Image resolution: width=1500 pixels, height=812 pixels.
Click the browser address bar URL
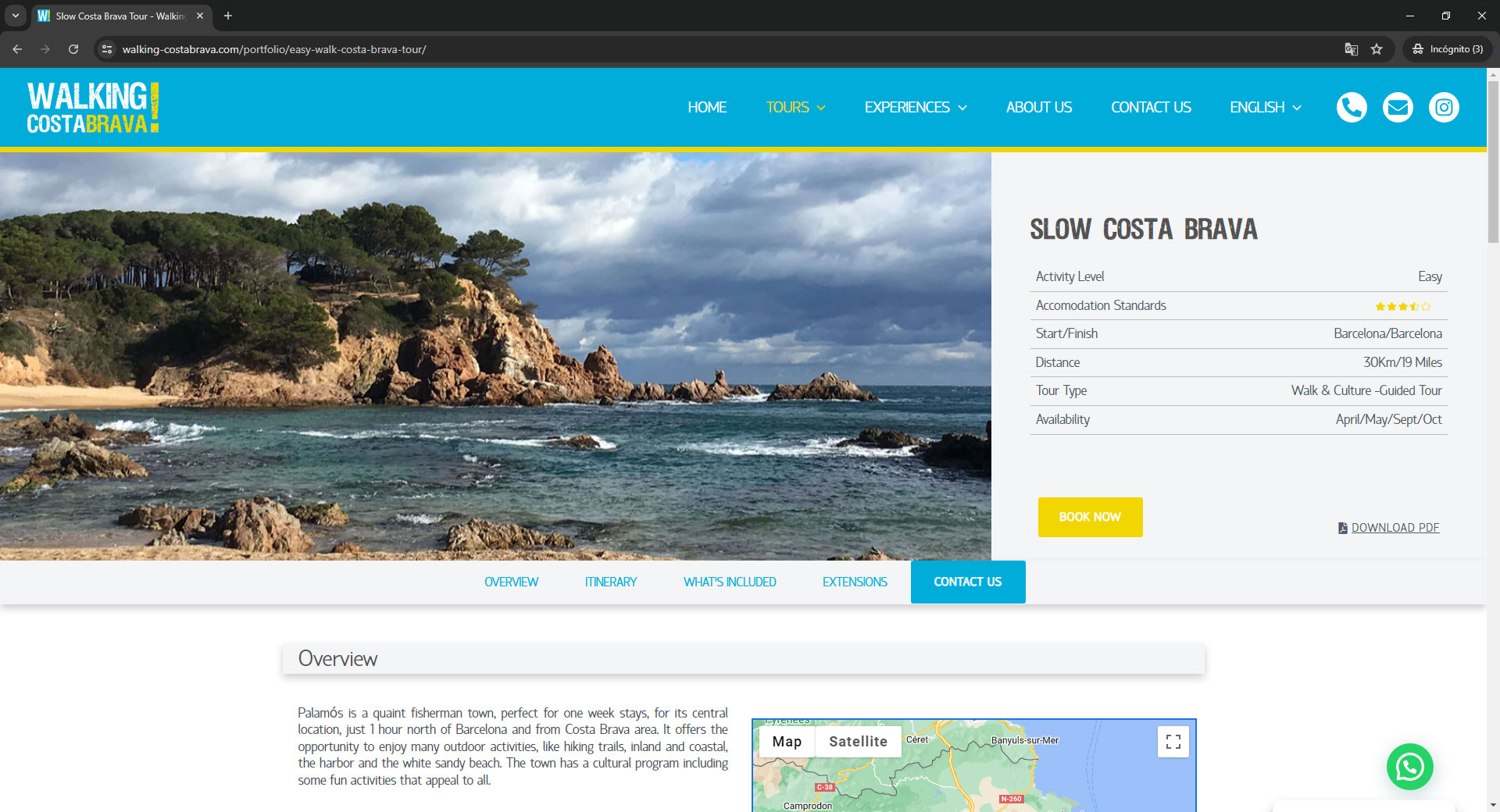(273, 49)
